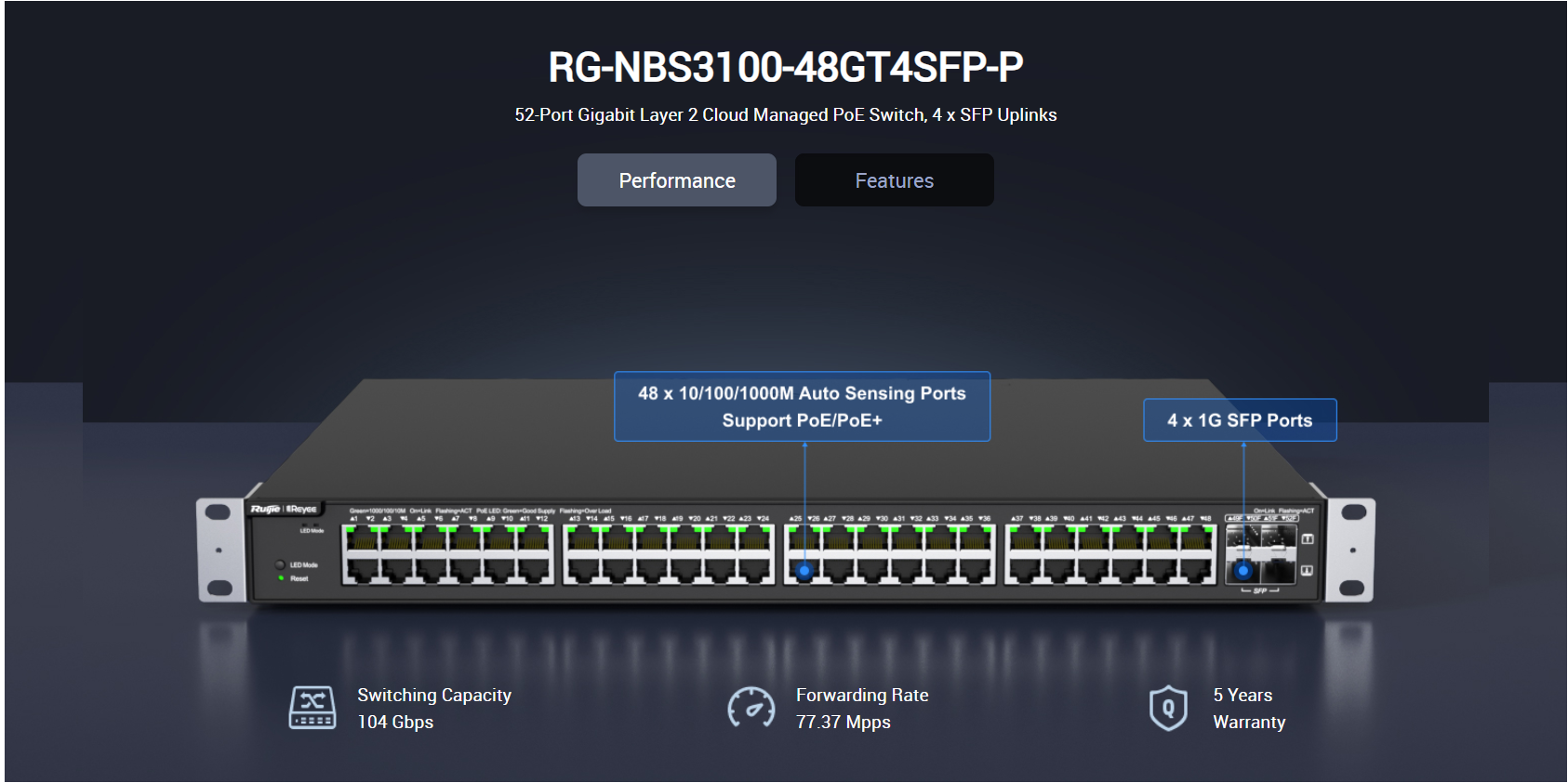Click the '77.37 Mpps' value
The width and height of the screenshot is (1568, 783).
click(x=844, y=722)
